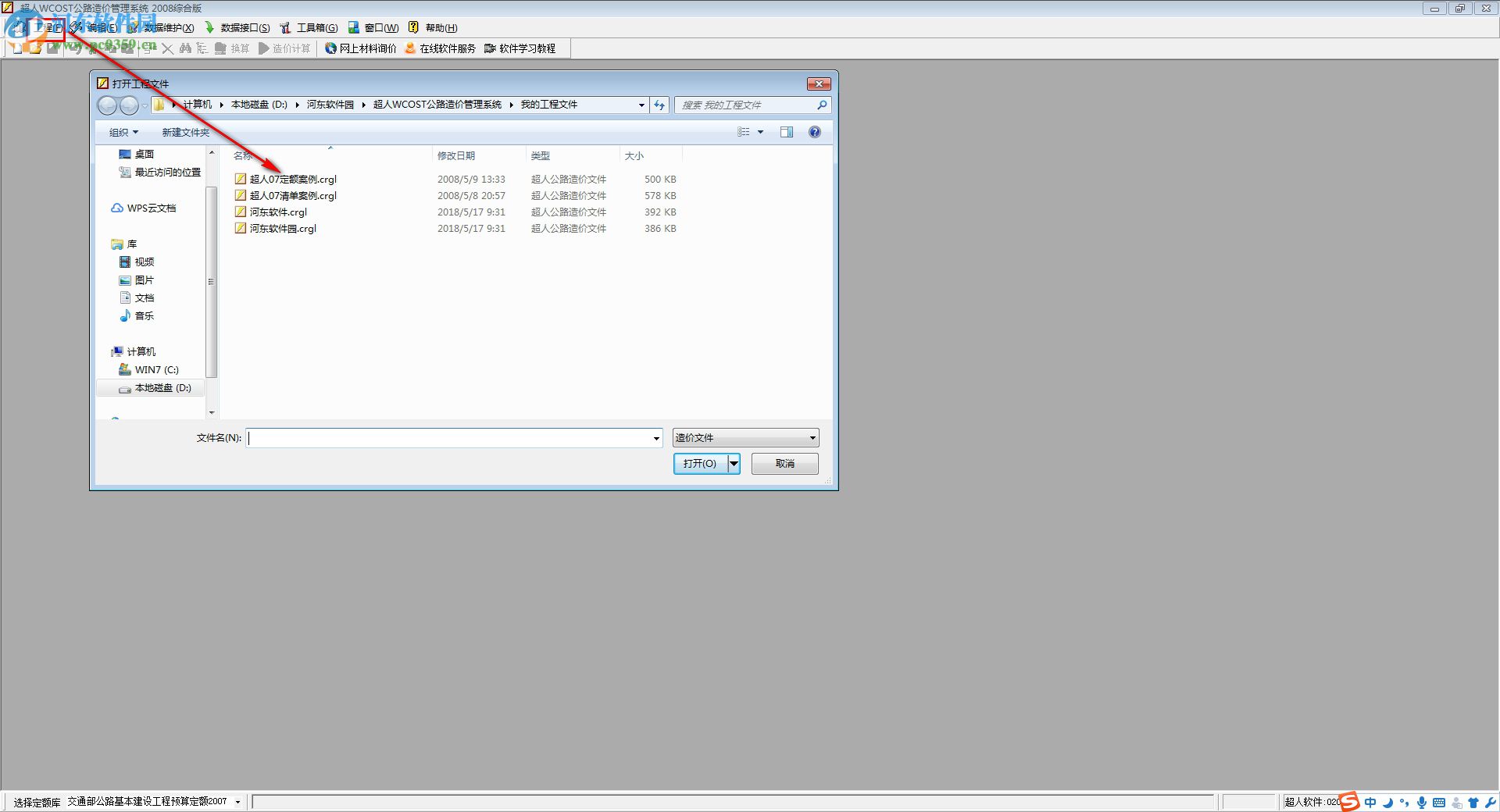Select the 库 node in navigation pane
The image size is (1500, 812).
click(x=125, y=244)
